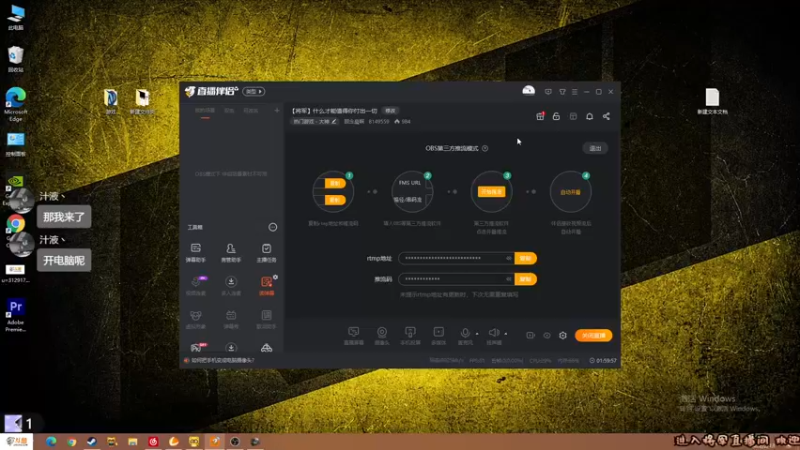Open the settings gear in bottom bar

point(563,335)
